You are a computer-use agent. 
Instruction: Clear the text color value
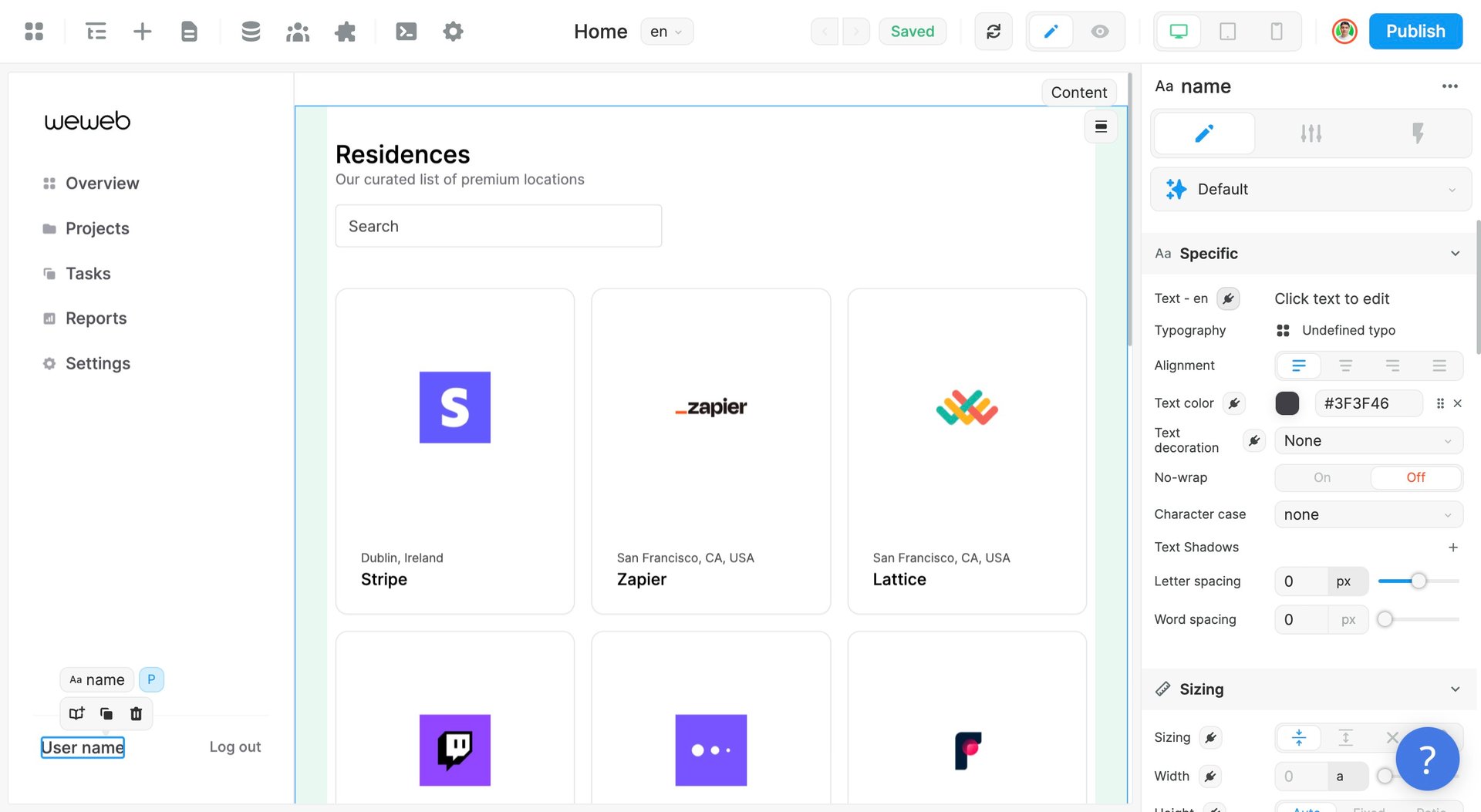[1458, 403]
